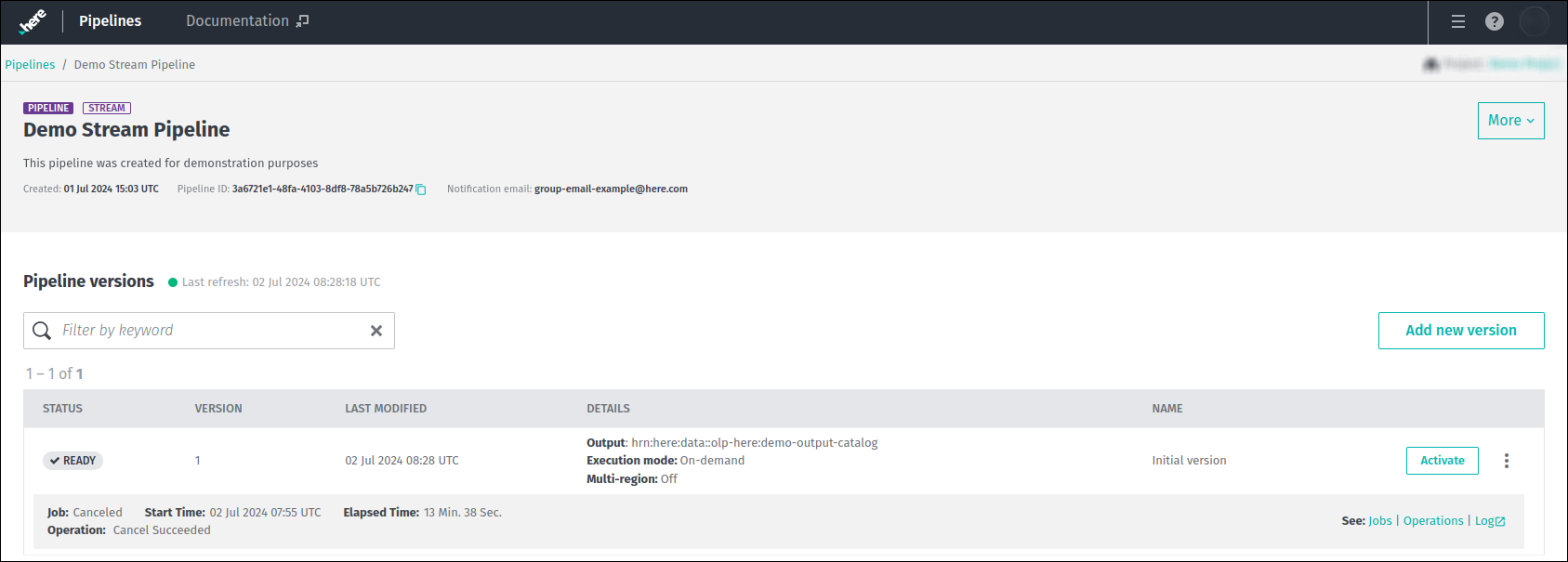Activate the Initial version pipeline
Viewport: 1568px width, 562px height.
coord(1443,461)
